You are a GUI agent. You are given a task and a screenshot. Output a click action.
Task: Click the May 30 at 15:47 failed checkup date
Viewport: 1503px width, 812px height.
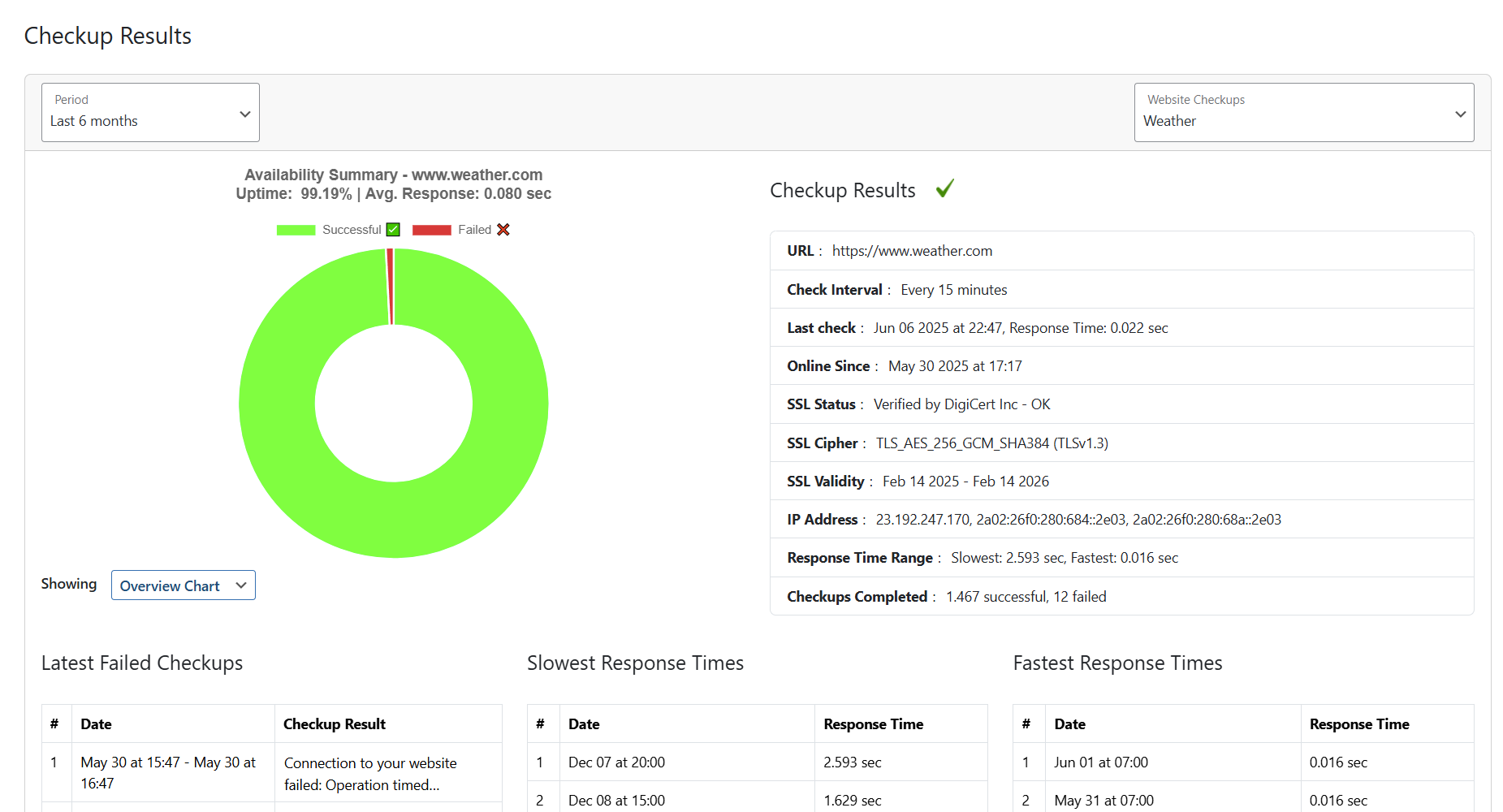coord(168,773)
